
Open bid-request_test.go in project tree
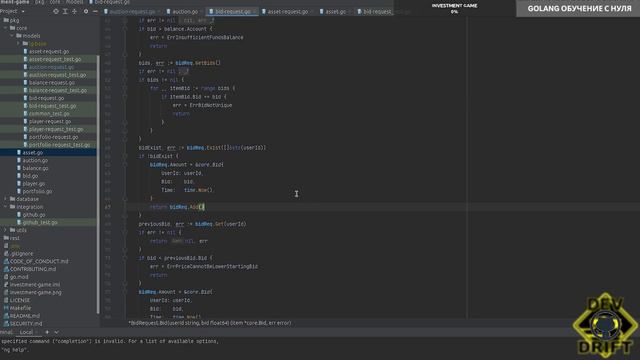[x=52, y=106]
